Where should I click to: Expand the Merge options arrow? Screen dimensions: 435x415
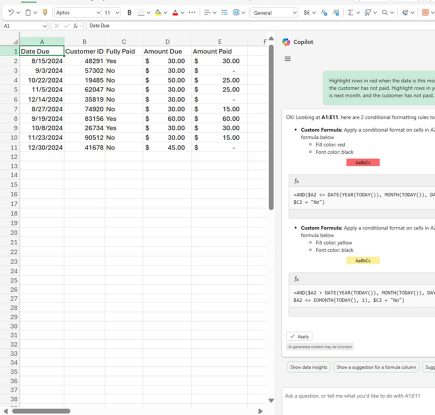(x=243, y=13)
